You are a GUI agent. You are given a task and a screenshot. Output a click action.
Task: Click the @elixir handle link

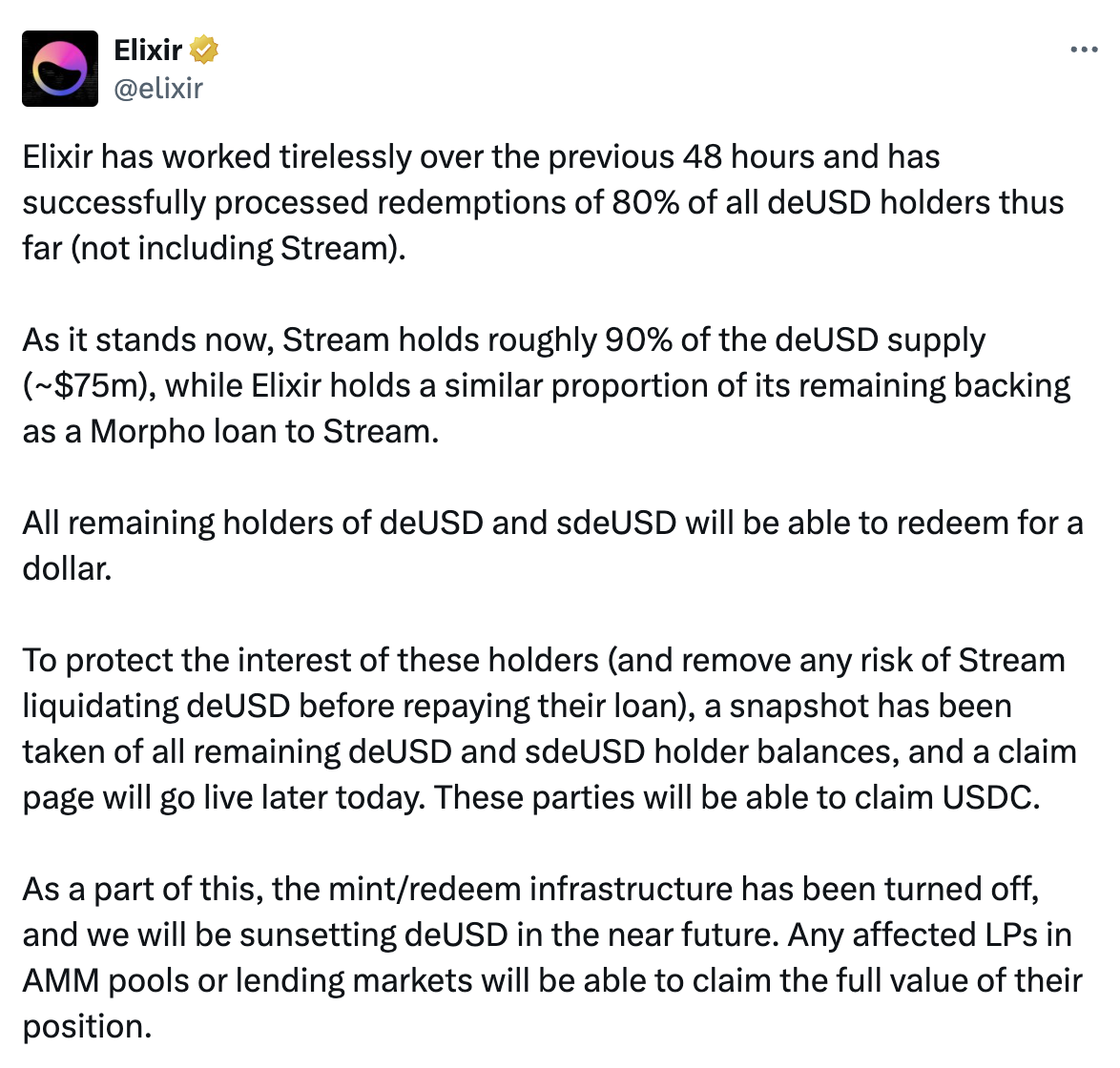pos(158,89)
